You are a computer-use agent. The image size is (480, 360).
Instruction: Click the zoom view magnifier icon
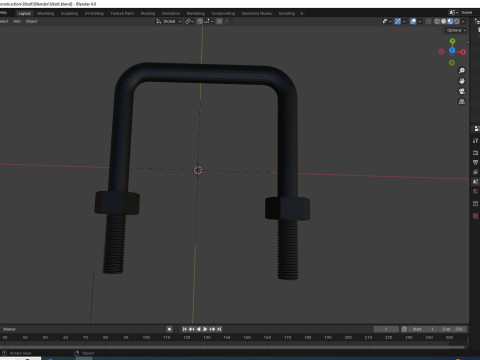pyautogui.click(x=462, y=71)
